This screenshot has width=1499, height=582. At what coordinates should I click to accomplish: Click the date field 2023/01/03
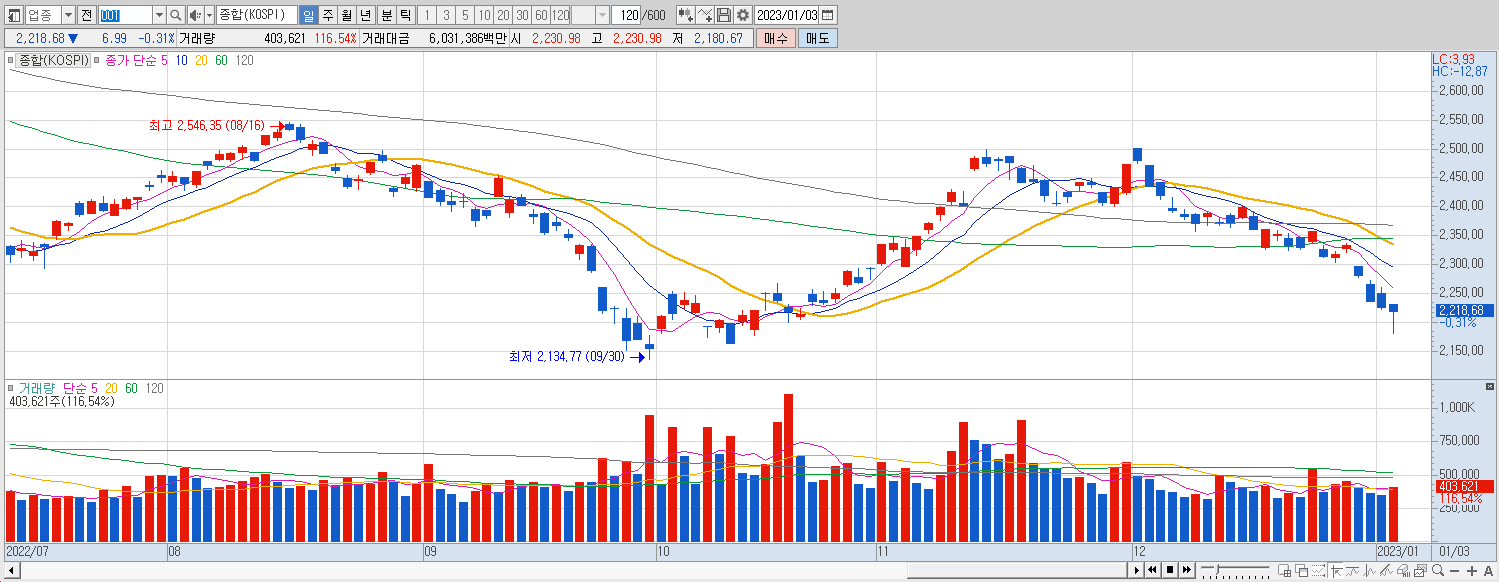click(x=787, y=15)
